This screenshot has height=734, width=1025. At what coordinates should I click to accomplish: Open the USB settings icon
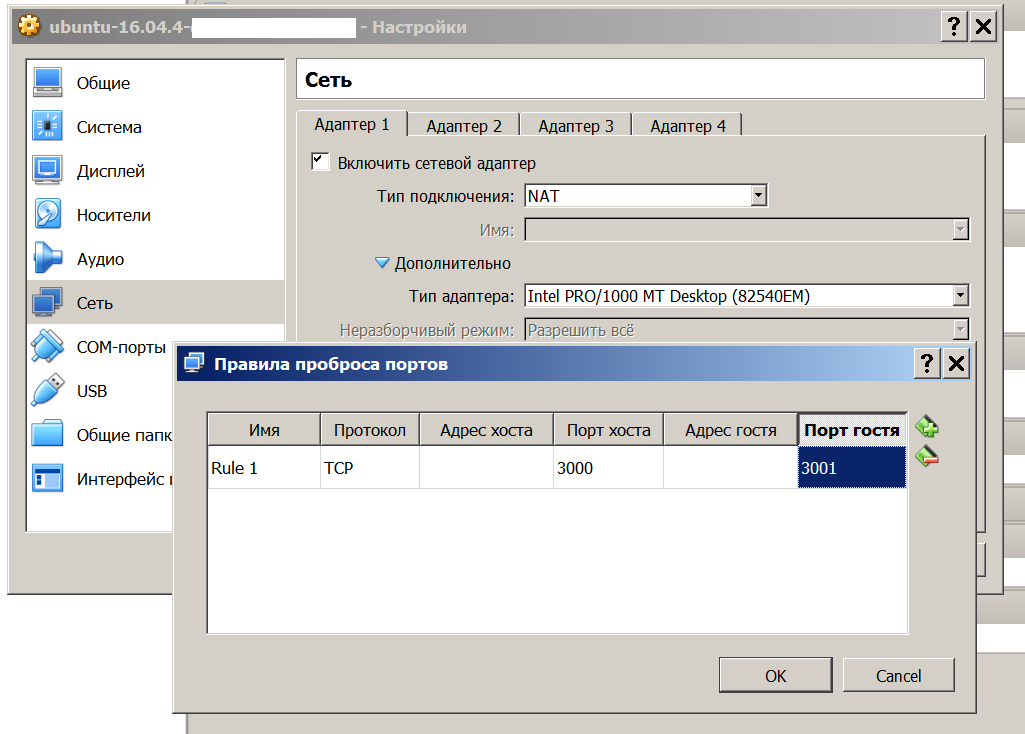pos(48,391)
